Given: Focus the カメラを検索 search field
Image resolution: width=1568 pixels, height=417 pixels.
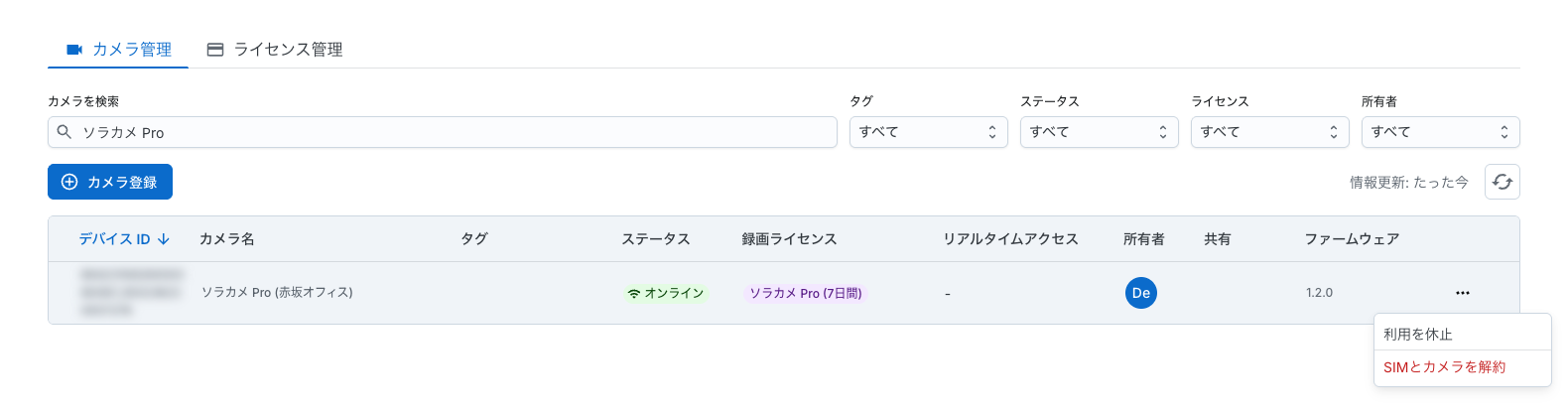Looking at the screenshot, I should click(x=443, y=132).
